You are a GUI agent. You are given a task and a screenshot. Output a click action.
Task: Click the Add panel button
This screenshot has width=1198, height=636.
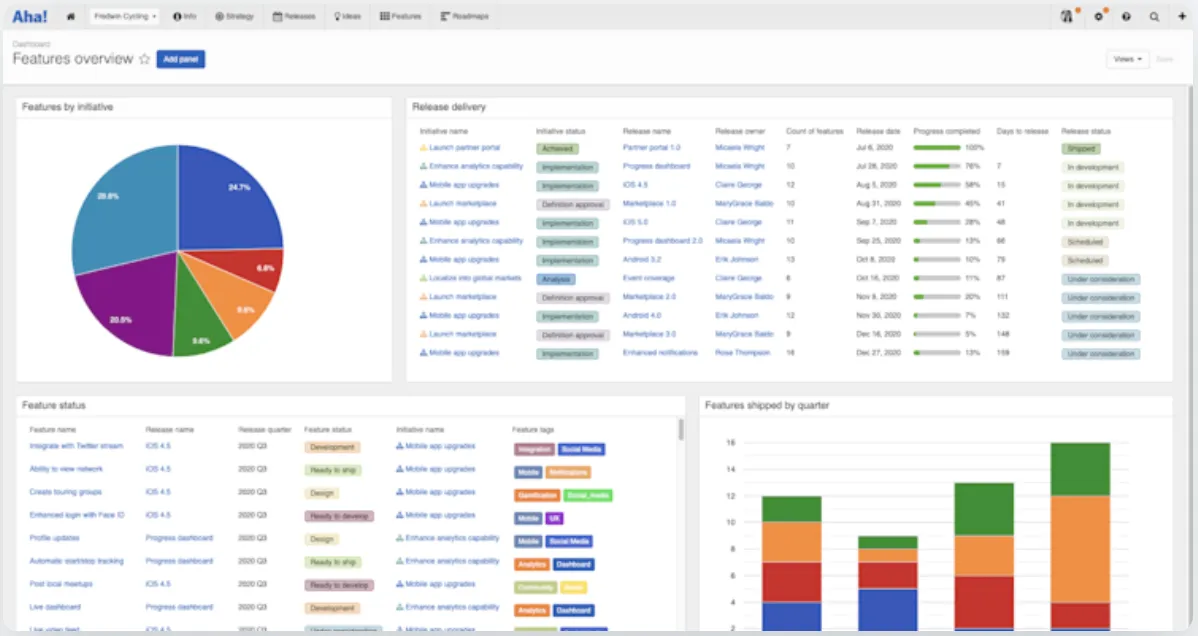tap(180, 59)
